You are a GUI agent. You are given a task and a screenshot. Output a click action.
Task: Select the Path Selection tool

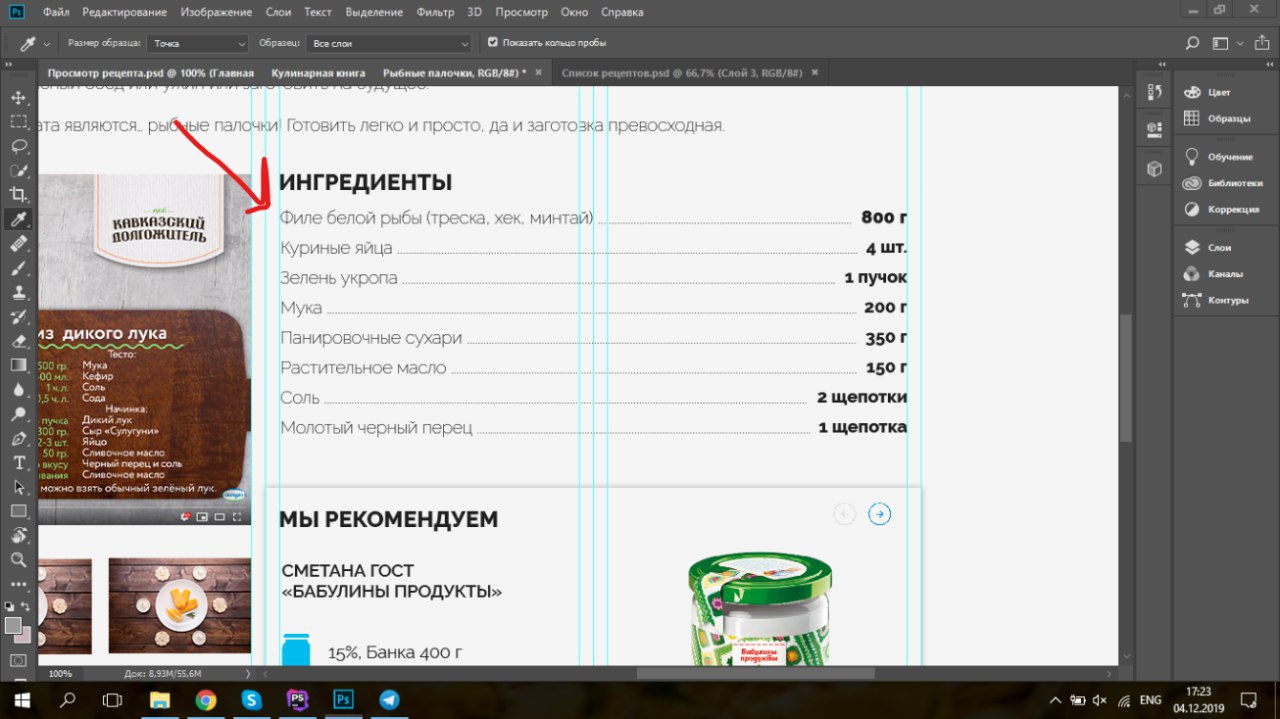coord(18,487)
